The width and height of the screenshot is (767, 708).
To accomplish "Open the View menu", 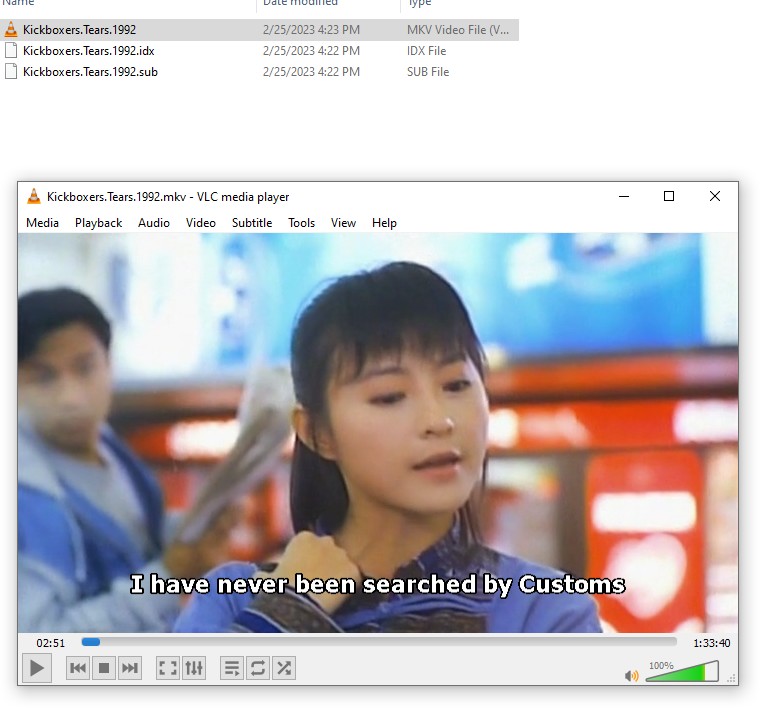I will tap(343, 223).
